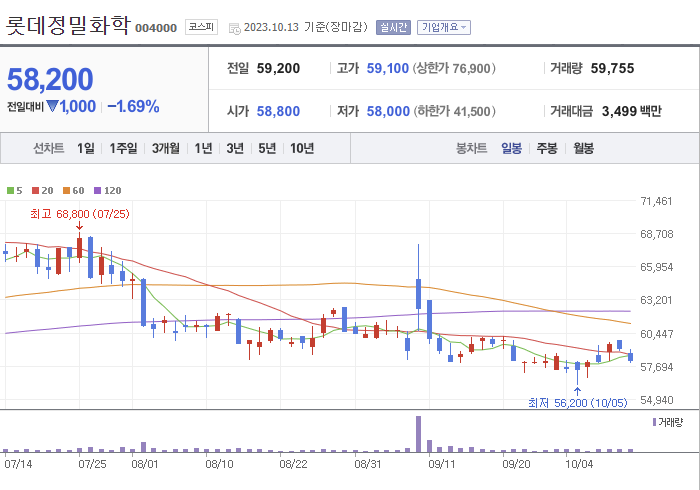
Task: Click the green 5-day moving average swatch
Action: coord(10,191)
